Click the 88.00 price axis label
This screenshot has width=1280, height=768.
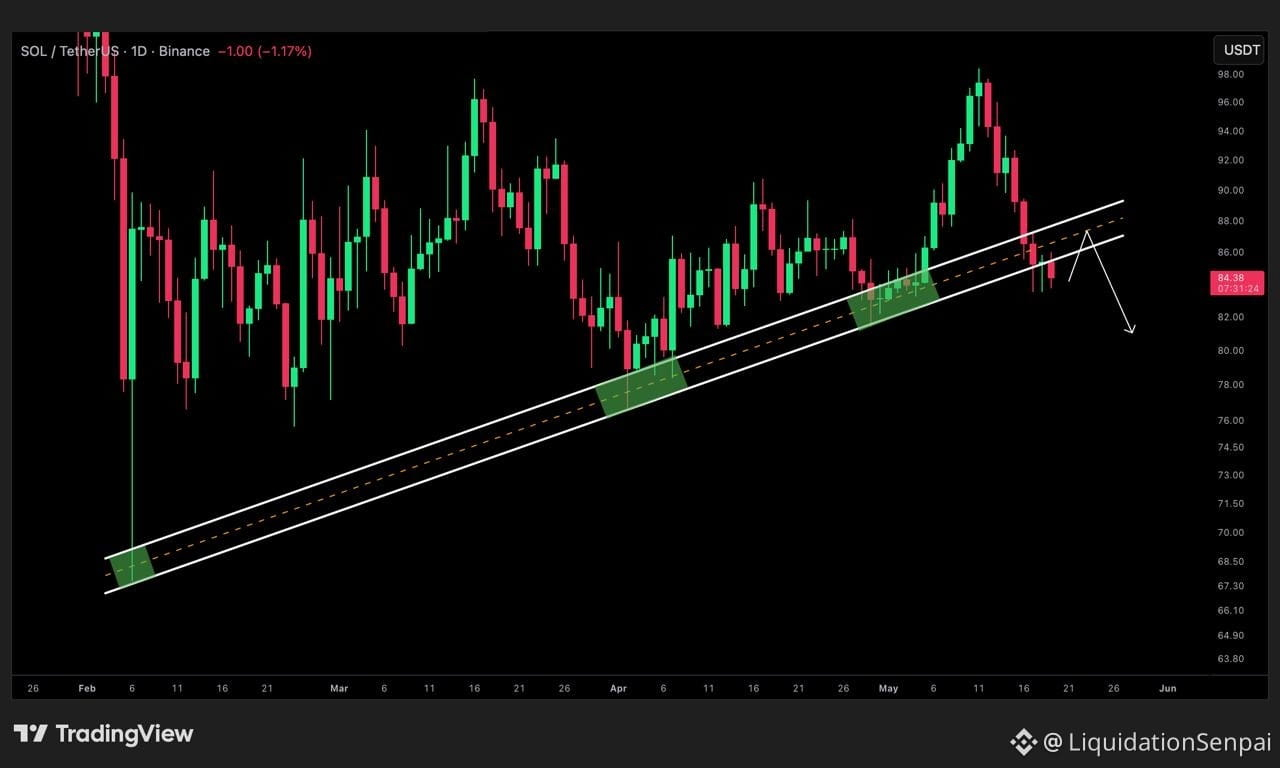pos(1230,221)
